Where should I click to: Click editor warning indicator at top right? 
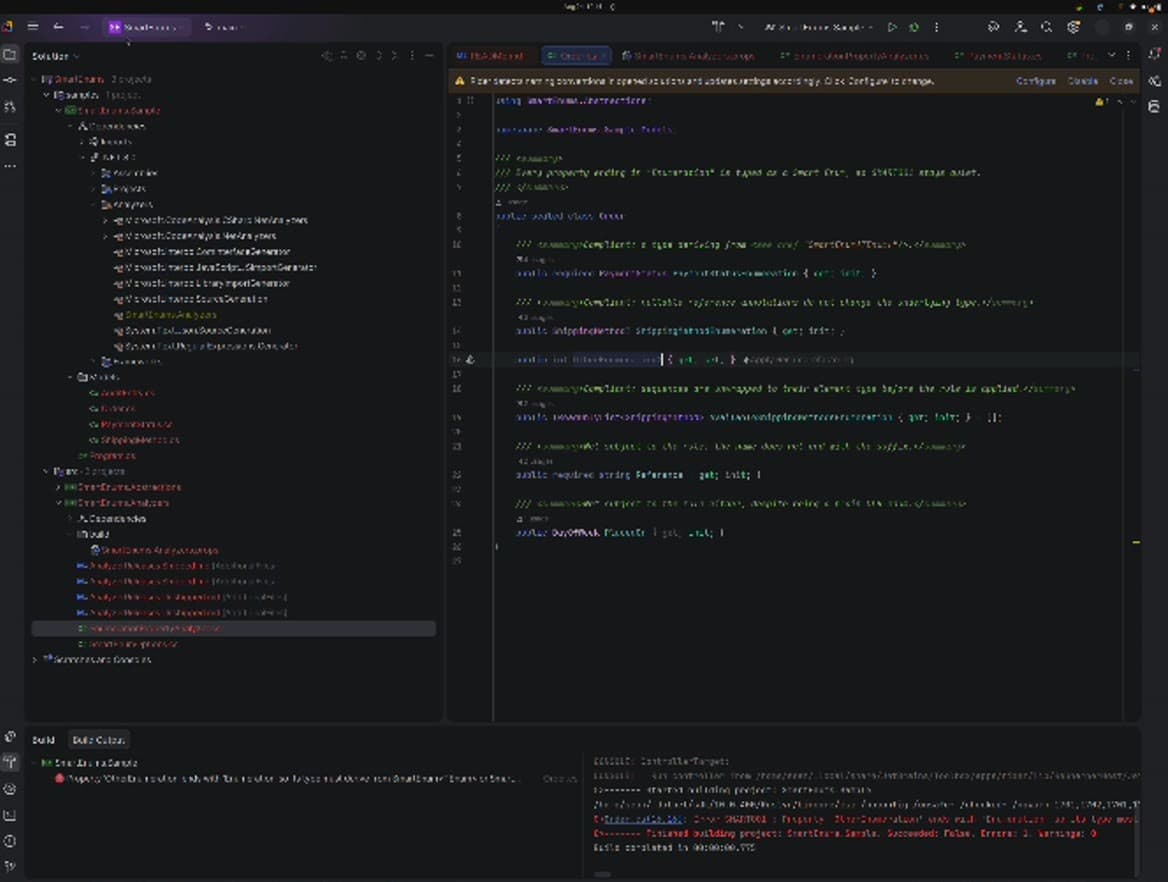1100,101
